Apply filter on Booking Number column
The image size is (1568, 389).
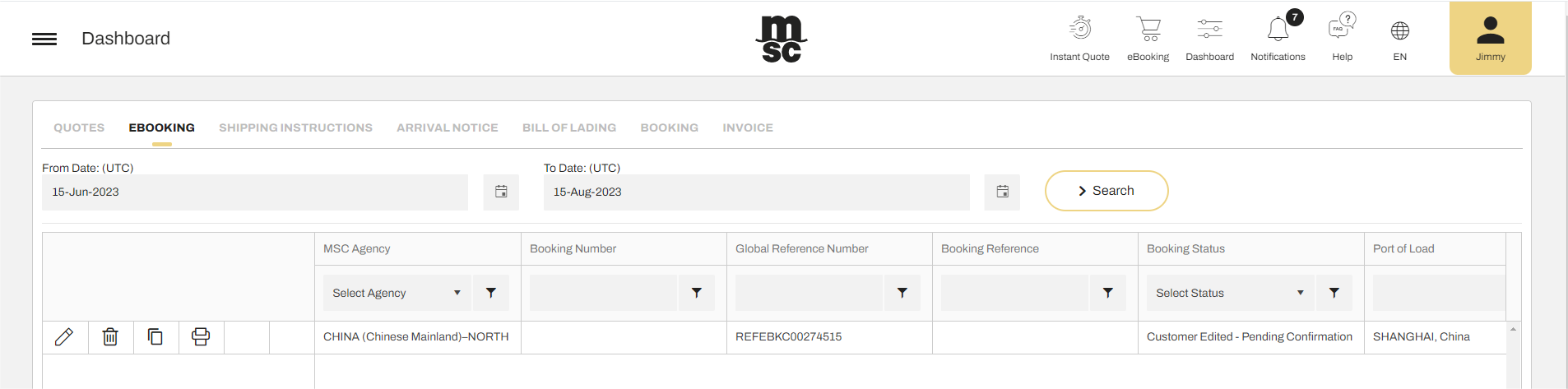coord(696,293)
